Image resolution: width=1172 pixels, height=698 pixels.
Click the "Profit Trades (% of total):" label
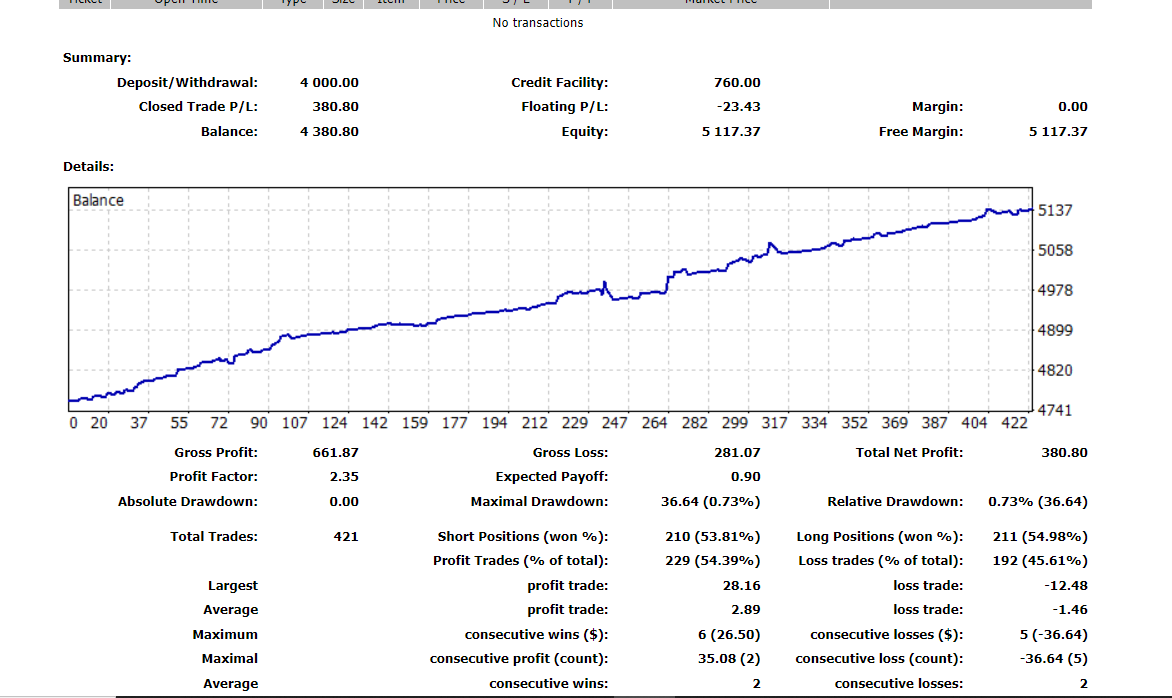pyautogui.click(x=521, y=560)
